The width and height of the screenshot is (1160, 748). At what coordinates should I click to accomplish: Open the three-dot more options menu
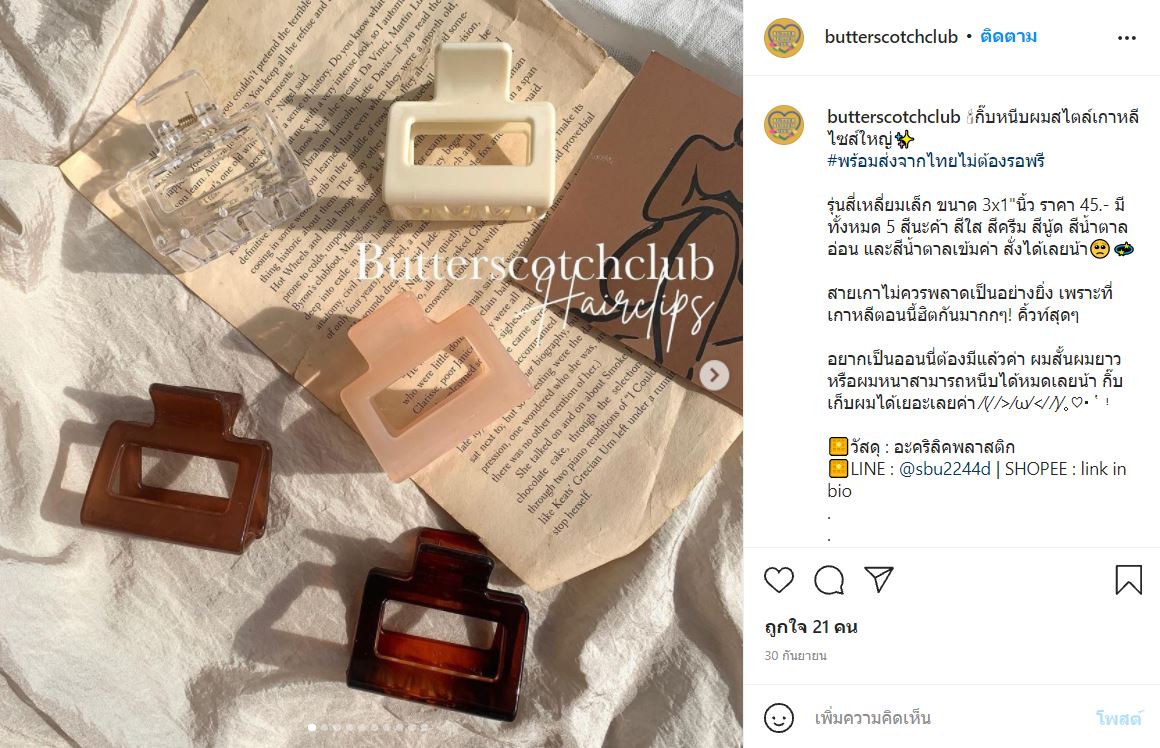click(1127, 38)
